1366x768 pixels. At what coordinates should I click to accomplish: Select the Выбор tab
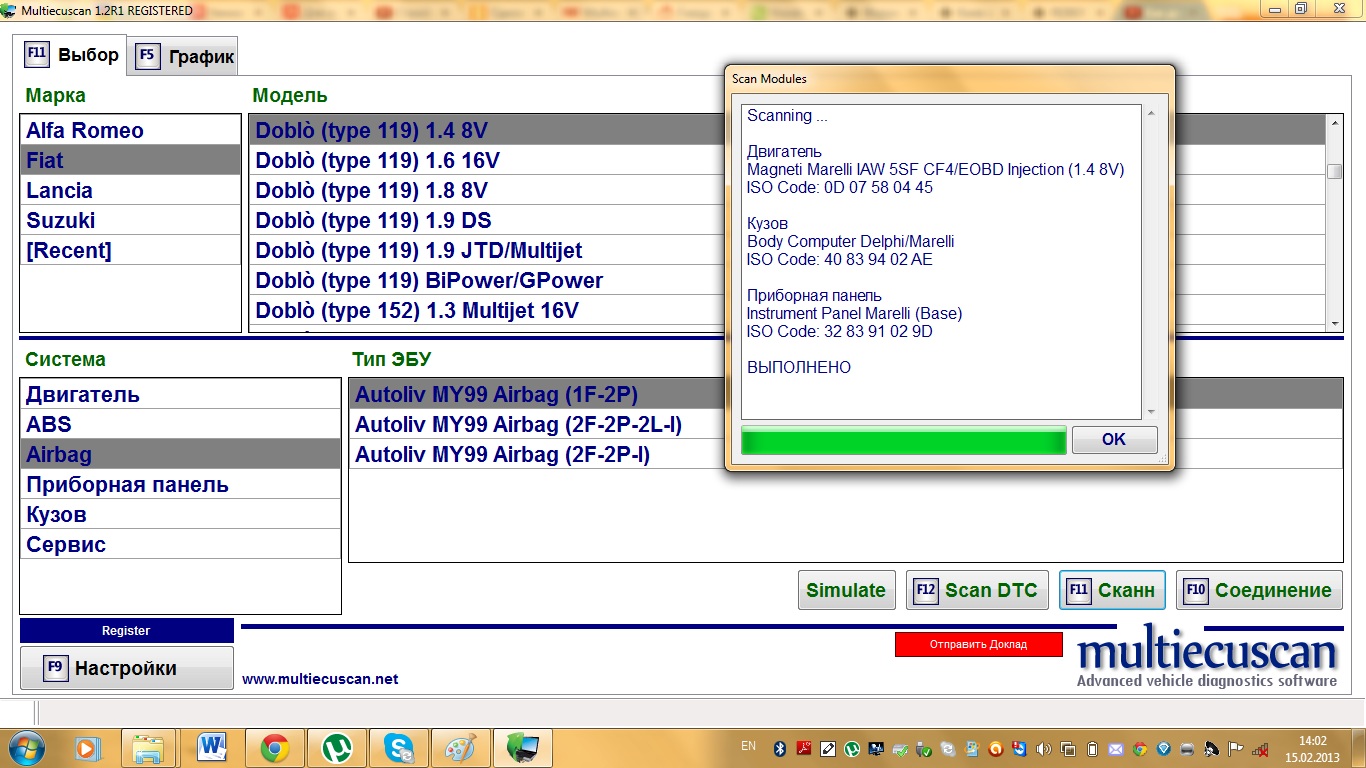(x=72, y=55)
